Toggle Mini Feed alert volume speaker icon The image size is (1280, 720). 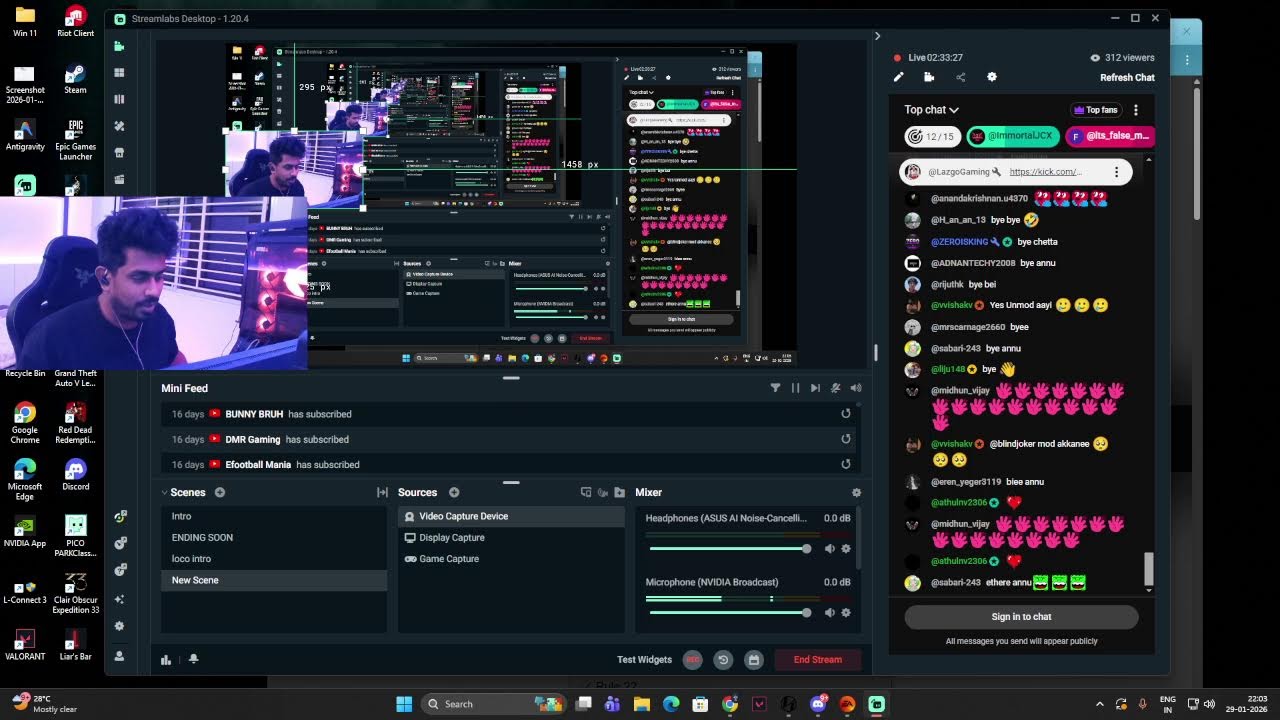855,388
